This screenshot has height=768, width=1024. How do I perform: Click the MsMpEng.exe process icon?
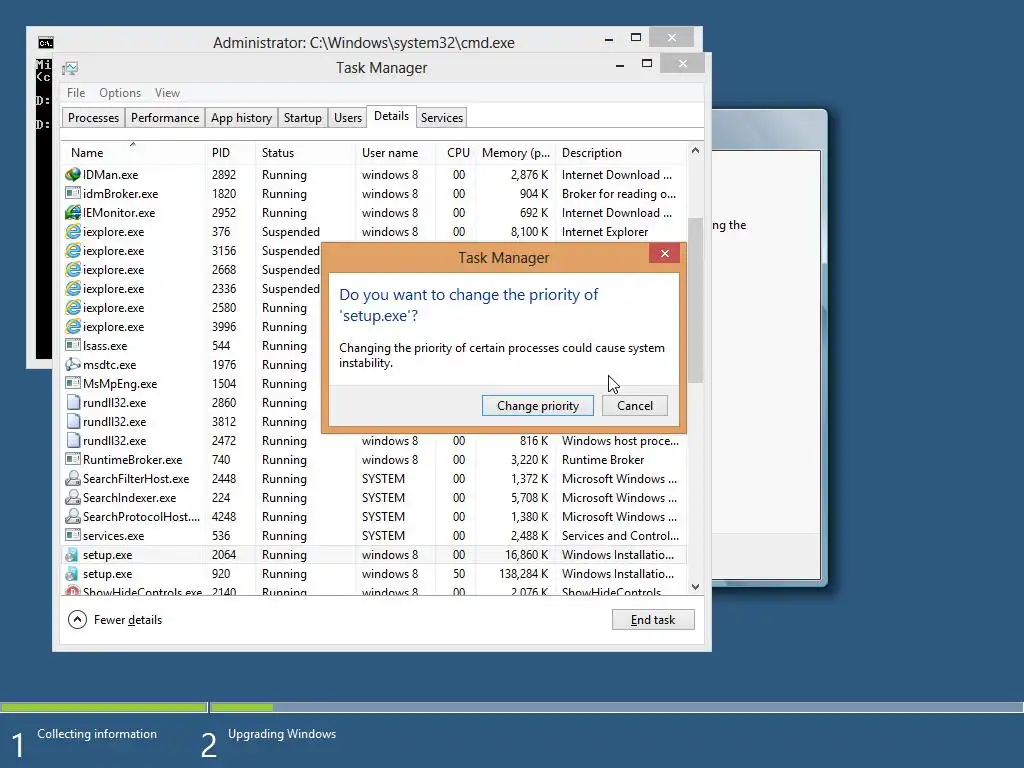coord(72,383)
